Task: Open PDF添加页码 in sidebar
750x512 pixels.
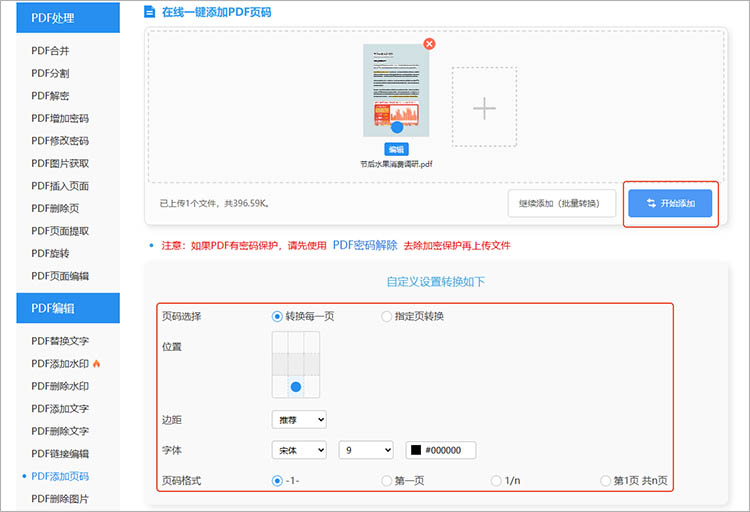Action: tap(60, 476)
